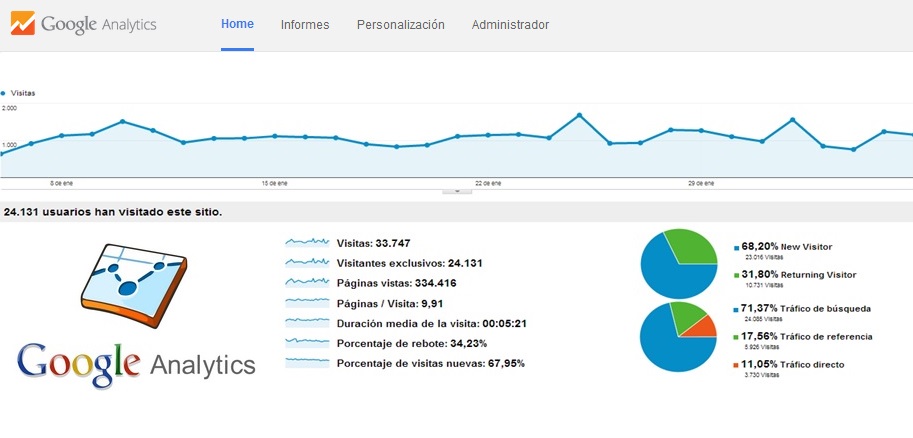913x438 pixels.
Task: Click the 31,80% Returning Visitor label
Action: pyautogui.click(x=799, y=275)
